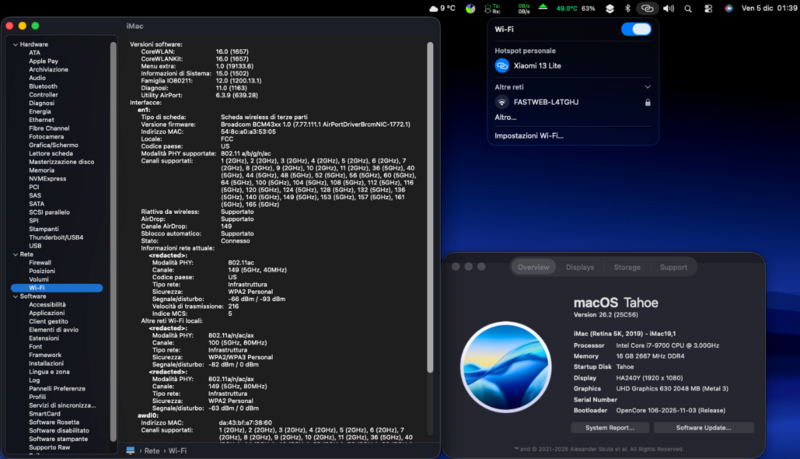800x459 pixels.
Task: Switch to the Displays tab
Action: (x=579, y=267)
